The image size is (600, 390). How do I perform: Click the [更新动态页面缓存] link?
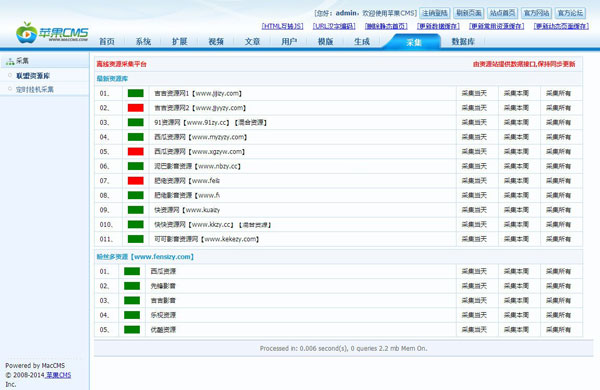(561, 26)
